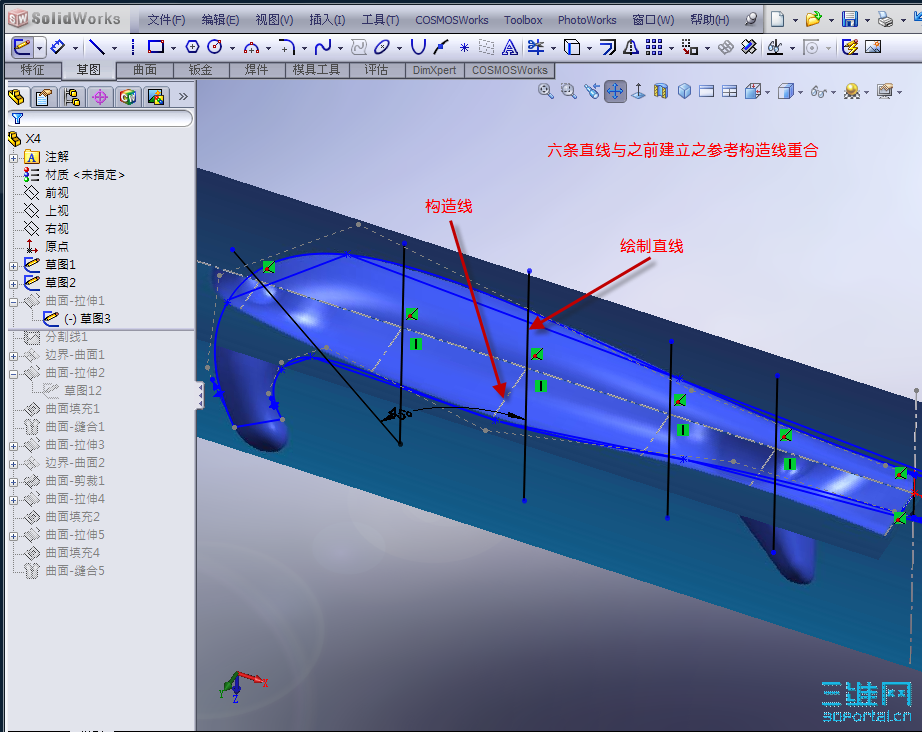Screen dimensions: 922x732
Task: Select the Trim Entities tool
Action: (536, 46)
